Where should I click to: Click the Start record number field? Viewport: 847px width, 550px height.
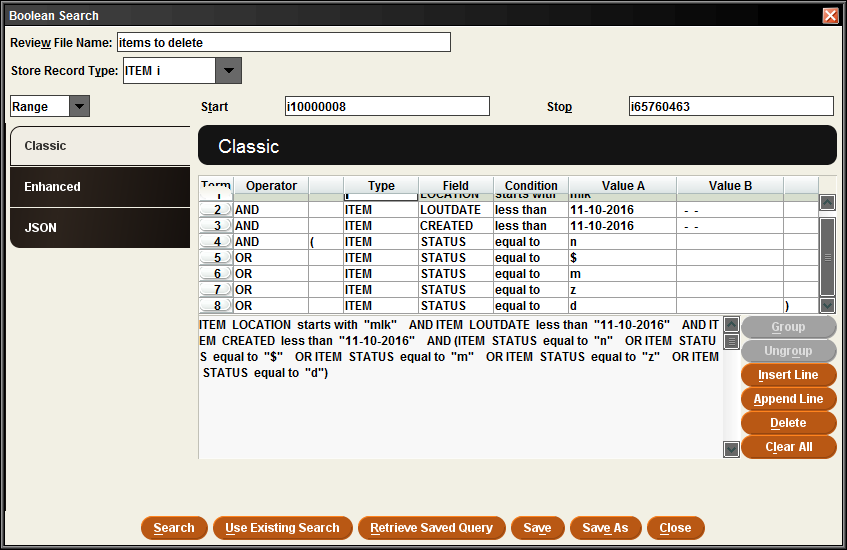pos(387,107)
